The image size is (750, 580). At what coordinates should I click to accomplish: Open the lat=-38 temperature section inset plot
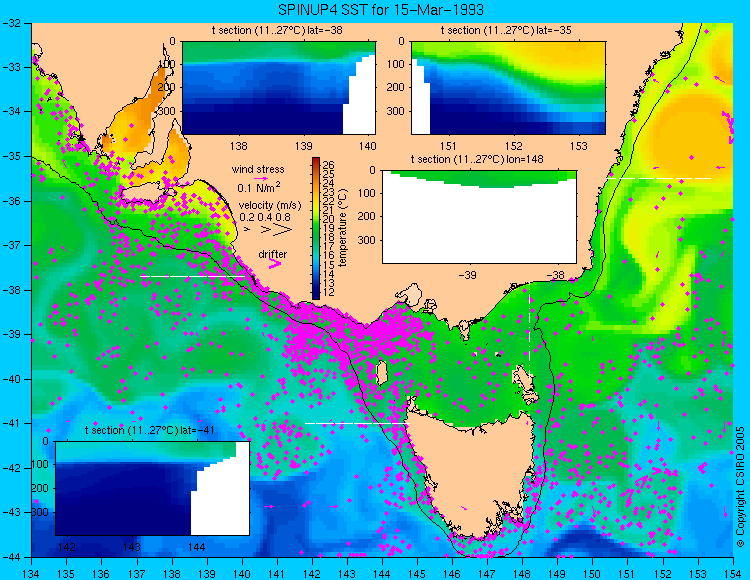coord(279,88)
